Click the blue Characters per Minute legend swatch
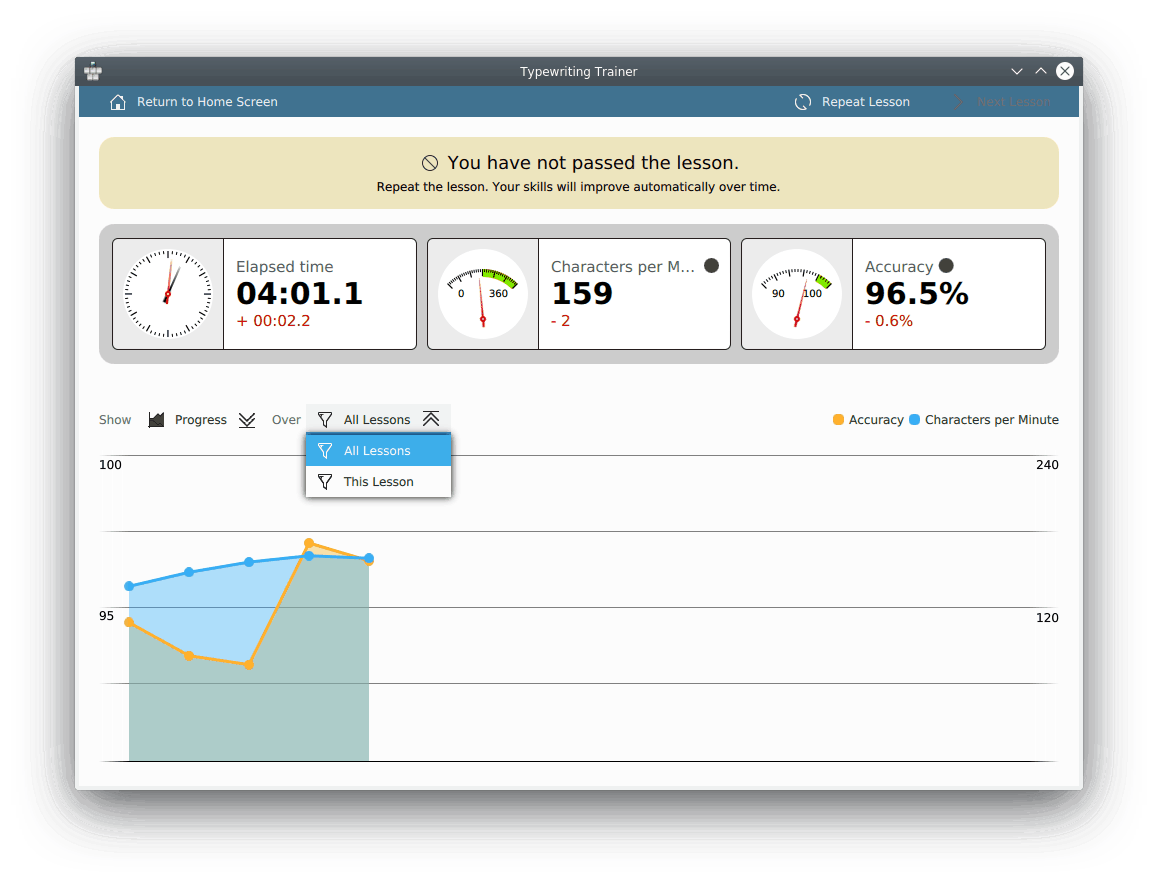The width and height of the screenshot is (1158, 883). click(914, 419)
